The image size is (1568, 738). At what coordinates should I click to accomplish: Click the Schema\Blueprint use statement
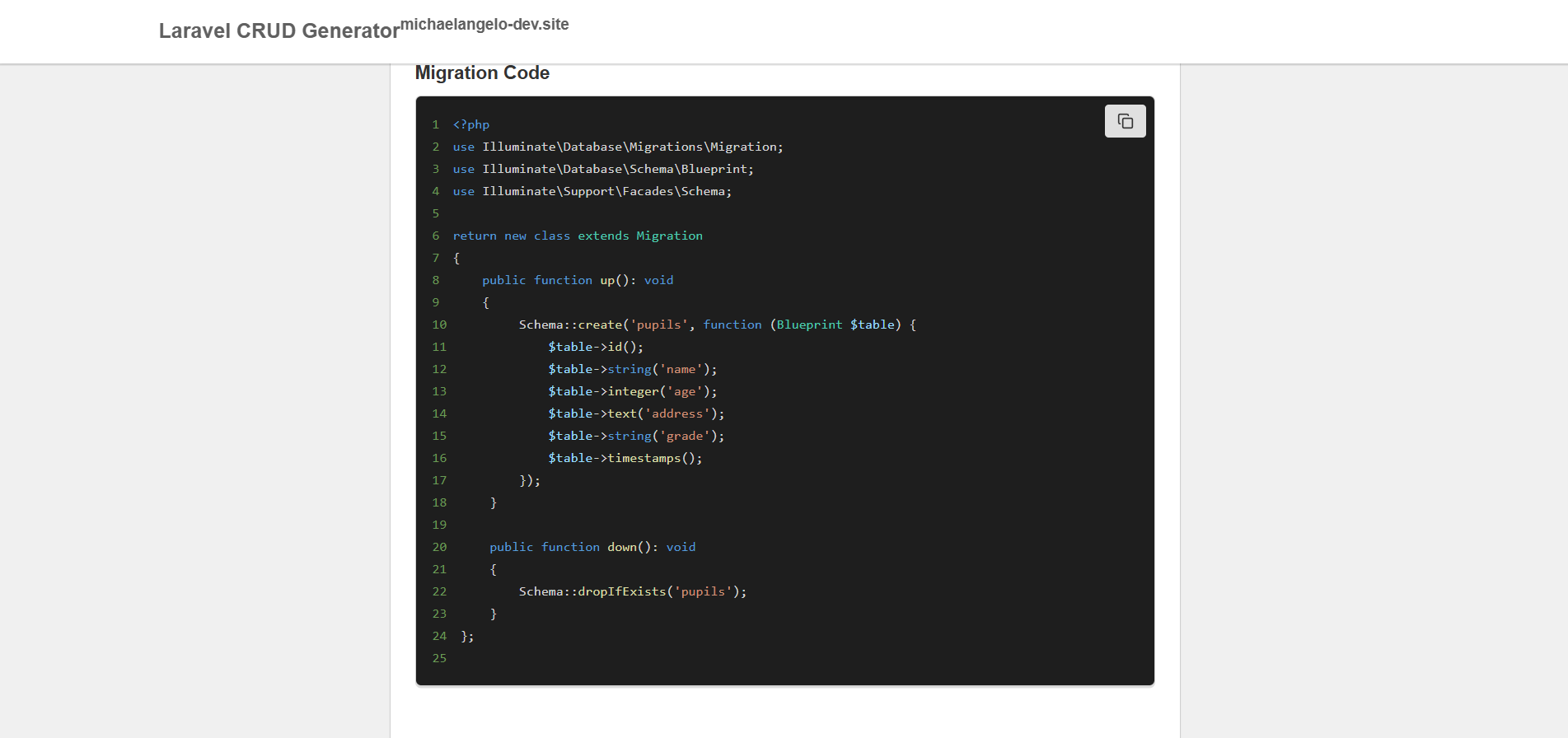point(602,169)
